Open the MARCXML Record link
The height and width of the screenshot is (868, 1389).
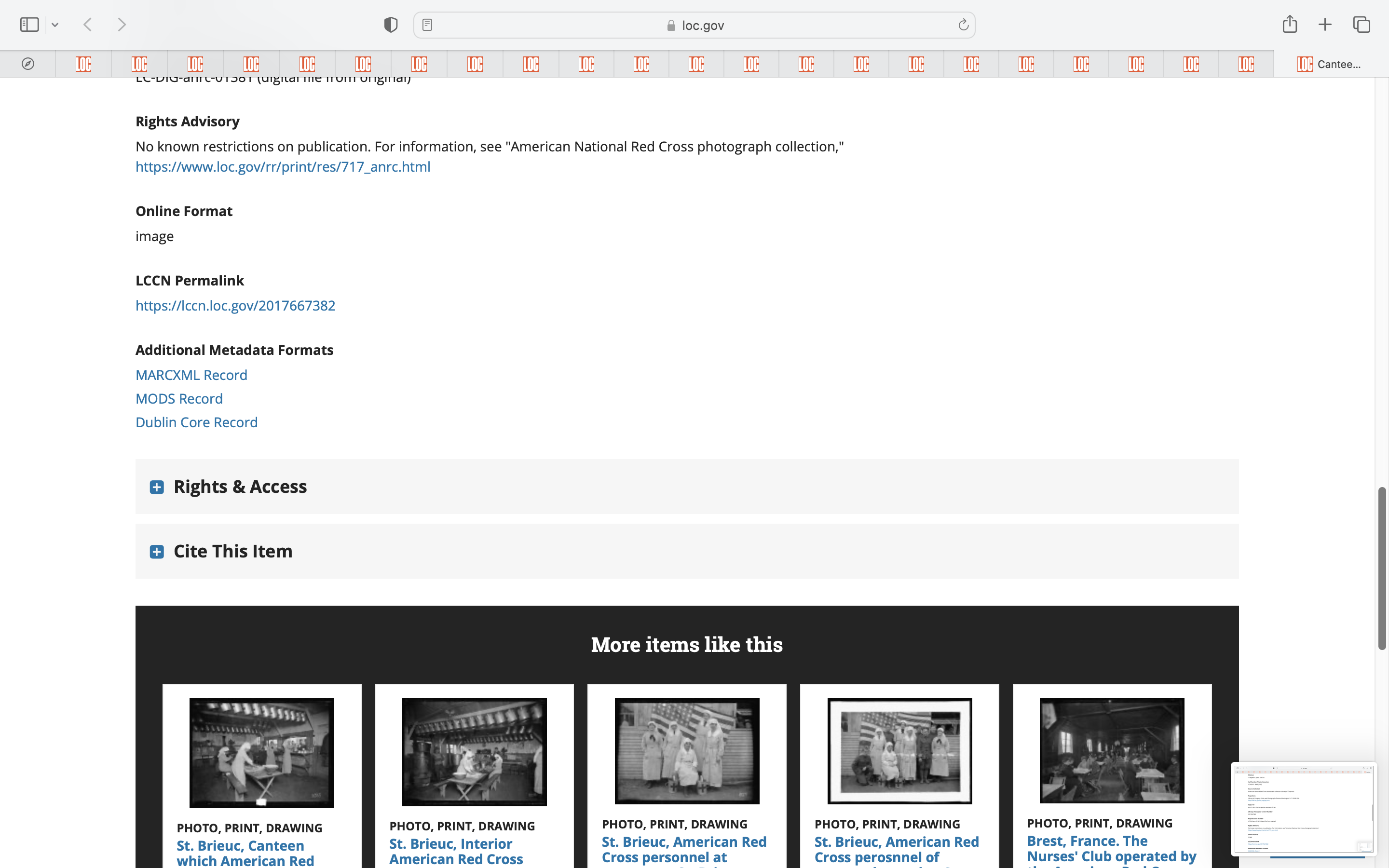(x=191, y=375)
